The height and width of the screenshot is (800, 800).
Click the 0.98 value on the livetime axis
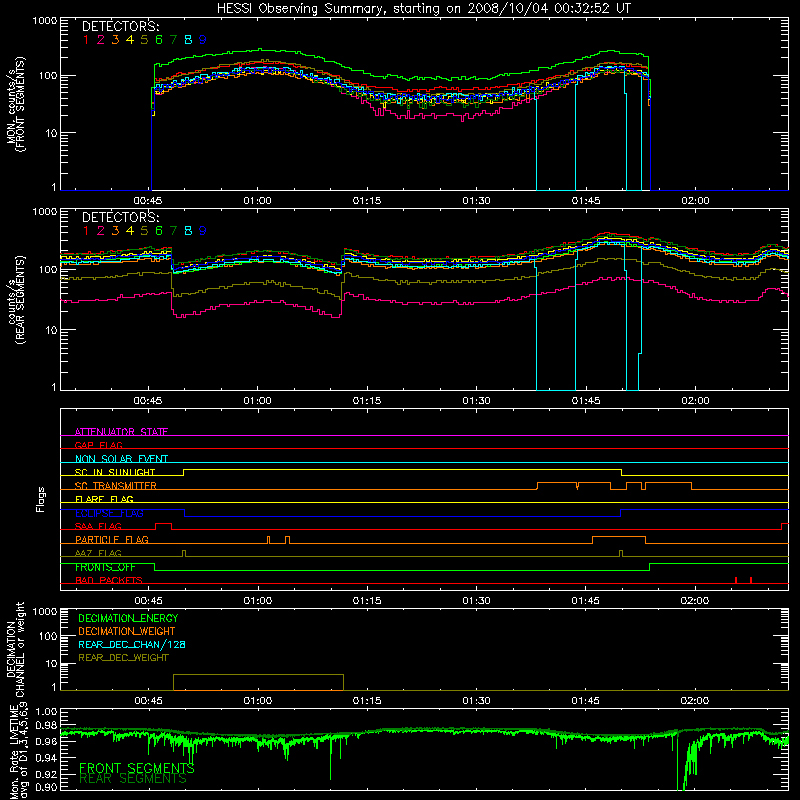click(x=46, y=726)
